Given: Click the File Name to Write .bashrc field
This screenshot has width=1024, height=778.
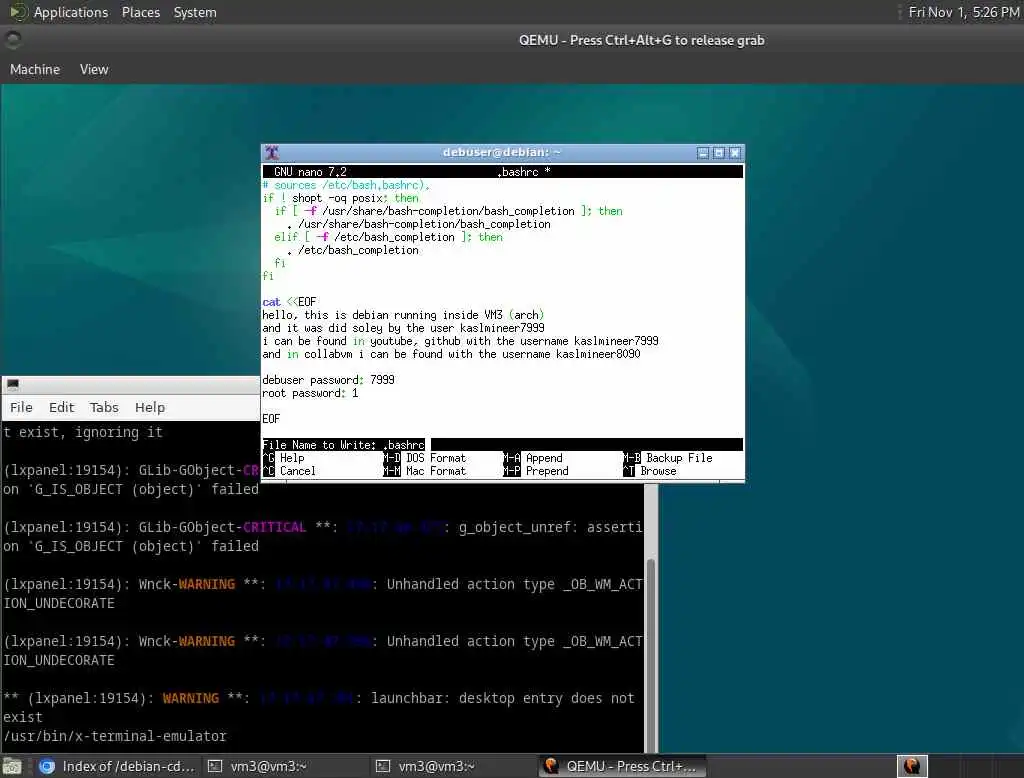Looking at the screenshot, I should click(502, 445).
